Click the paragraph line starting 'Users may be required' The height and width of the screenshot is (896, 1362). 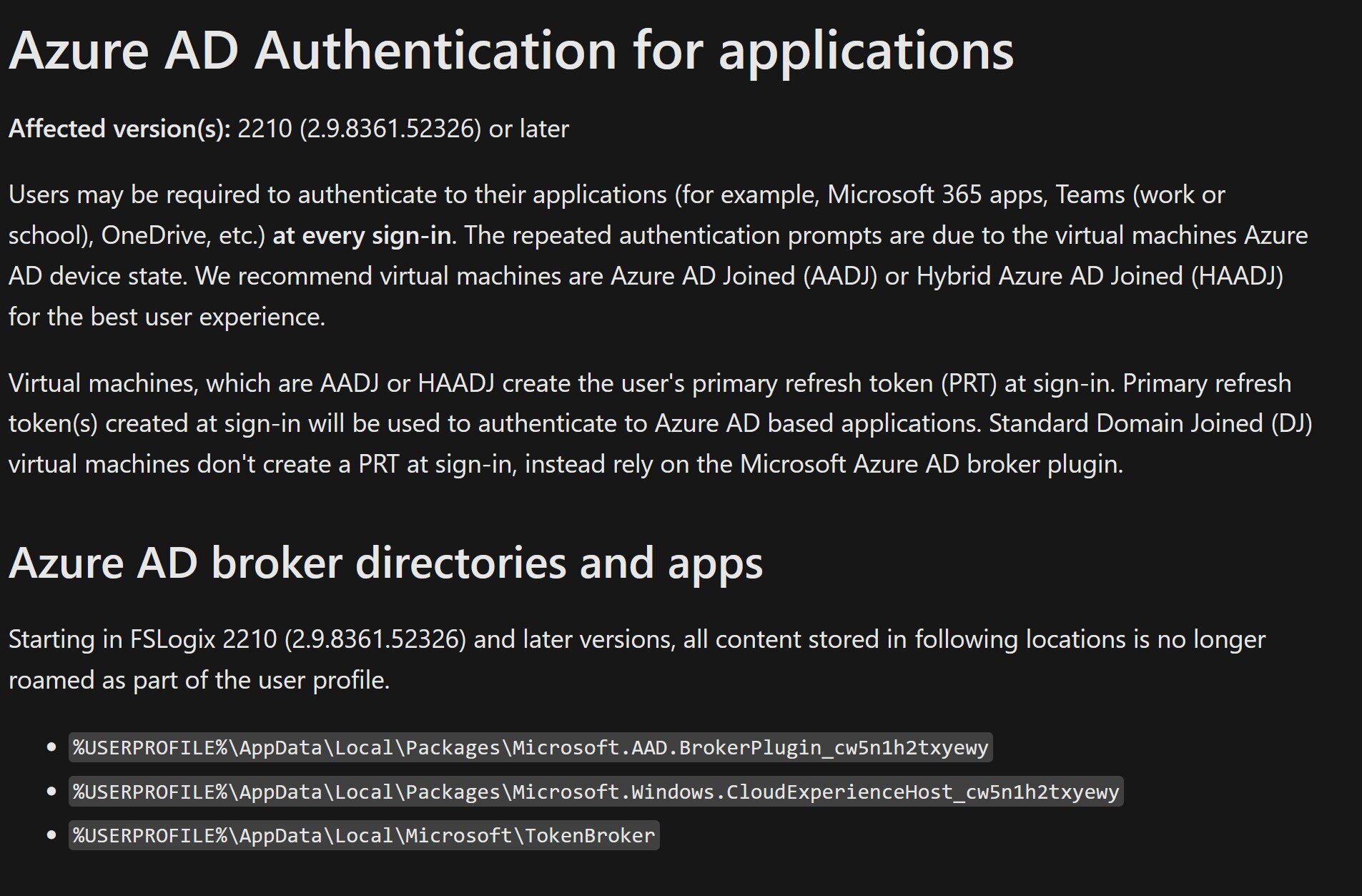[617, 195]
